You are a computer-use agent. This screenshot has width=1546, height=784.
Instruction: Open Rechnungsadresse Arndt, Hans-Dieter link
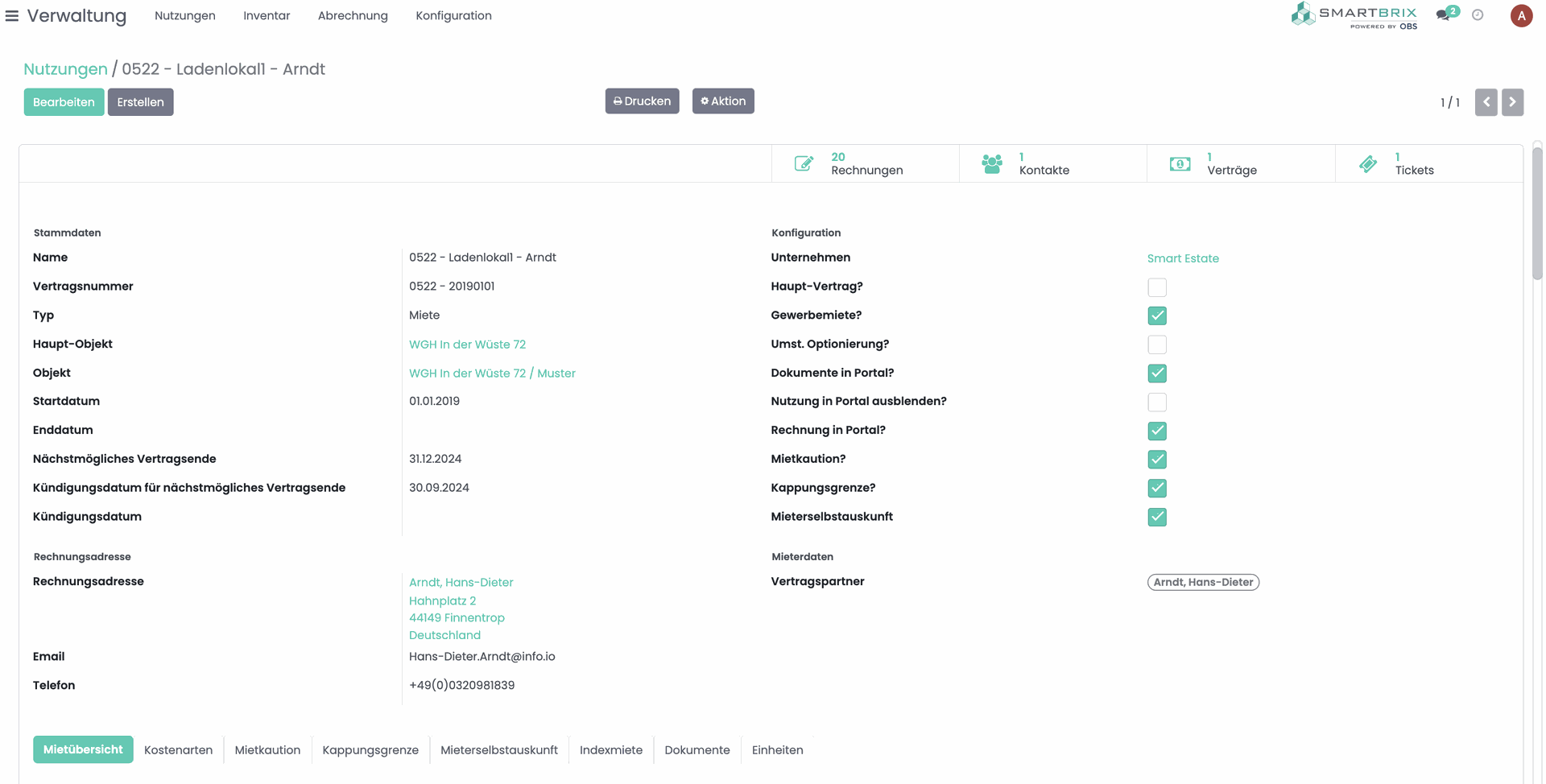coord(461,582)
